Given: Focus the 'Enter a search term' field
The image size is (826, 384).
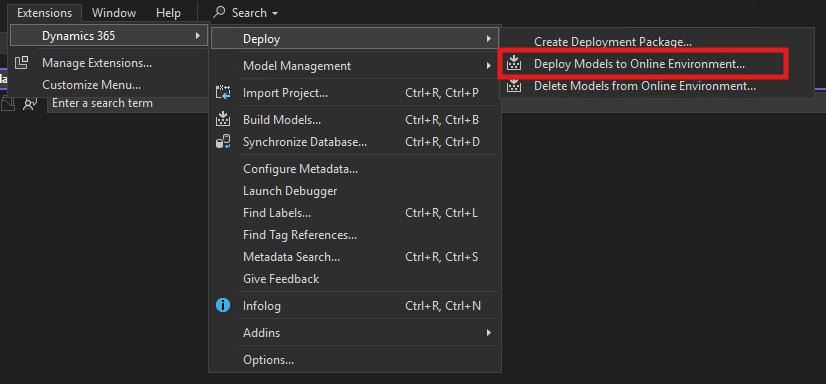Looking at the screenshot, I should pos(126,103).
